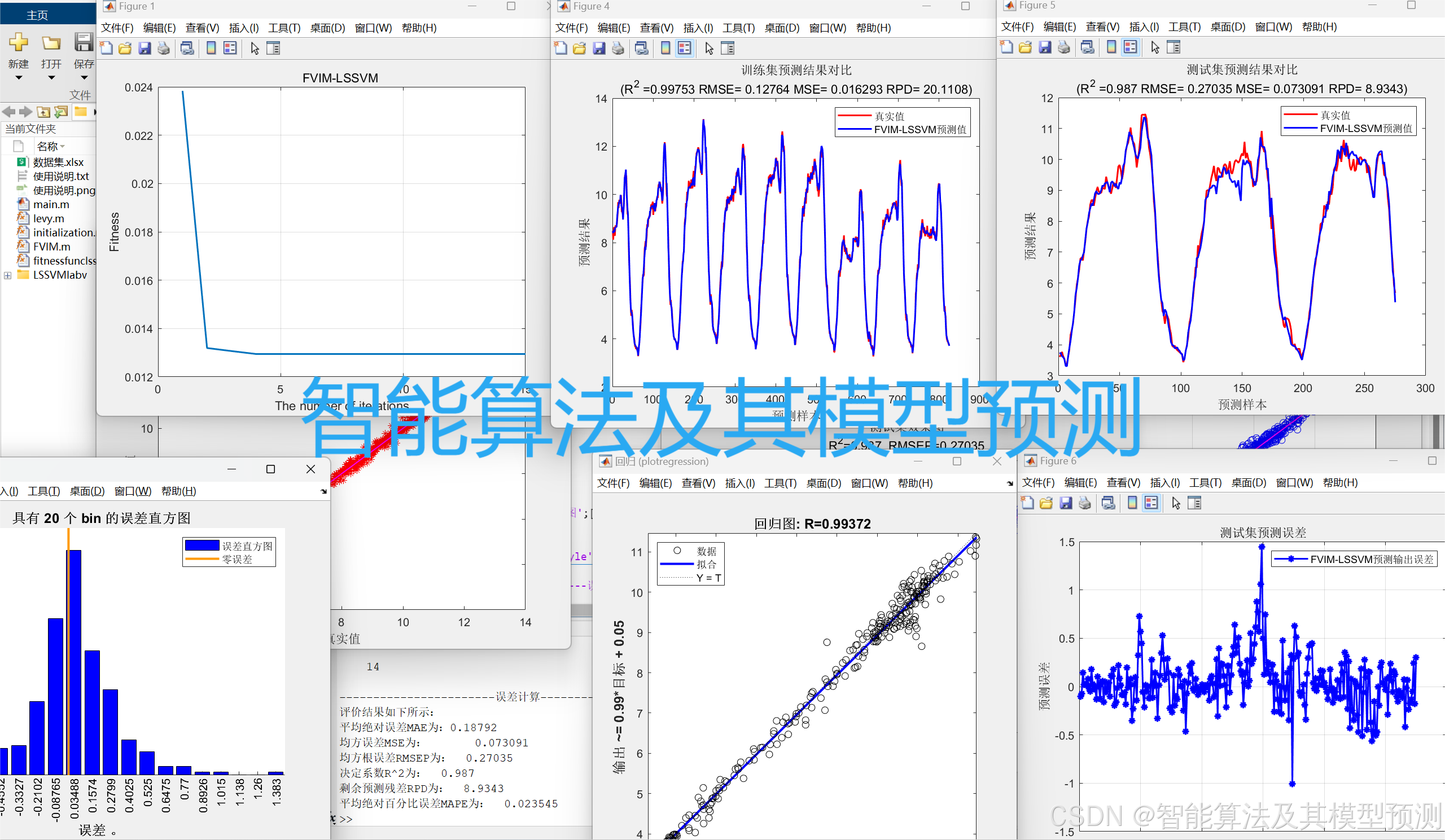Viewport: 1445px width, 840px height.
Task: Select main.m in the current folder panel
Action: click(50, 204)
